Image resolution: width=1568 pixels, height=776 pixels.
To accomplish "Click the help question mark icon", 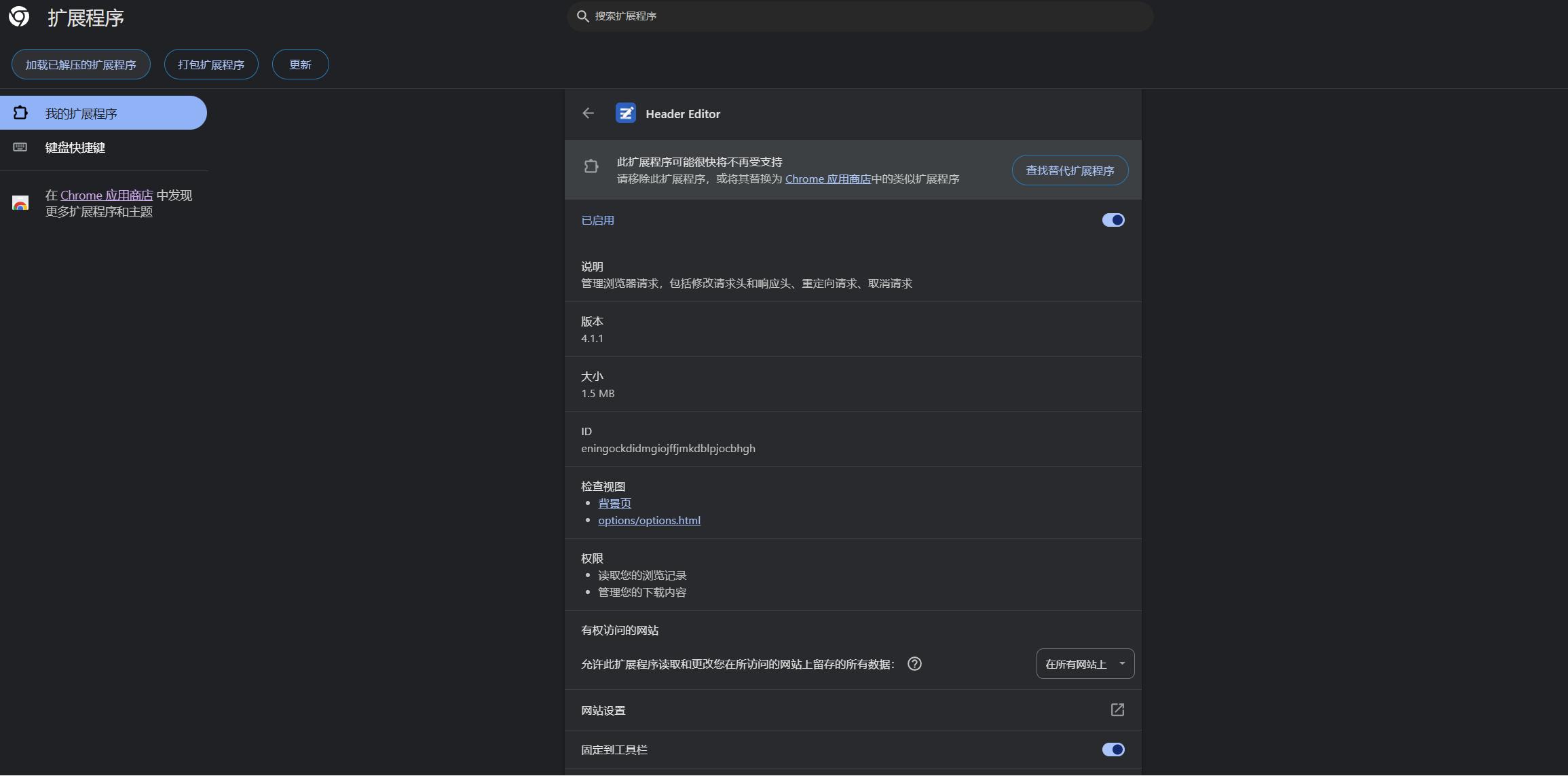I will tap(914, 664).
